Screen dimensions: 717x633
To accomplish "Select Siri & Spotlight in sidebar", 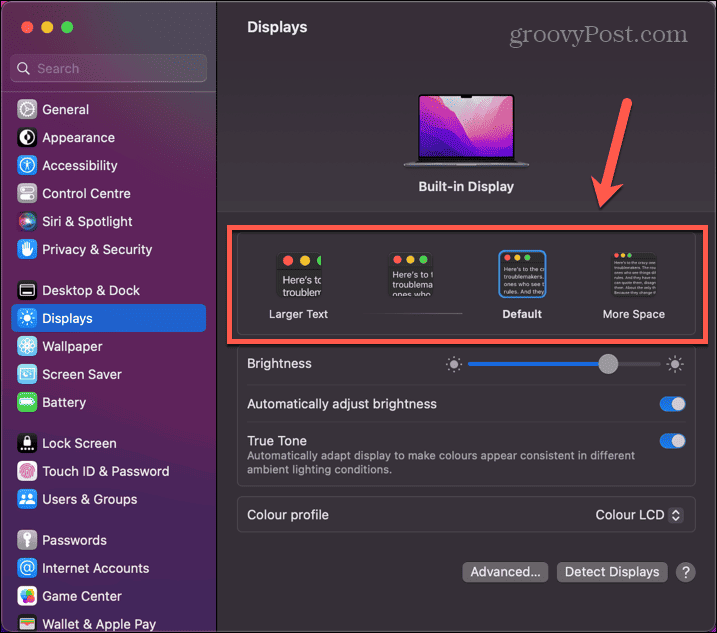I will point(108,221).
